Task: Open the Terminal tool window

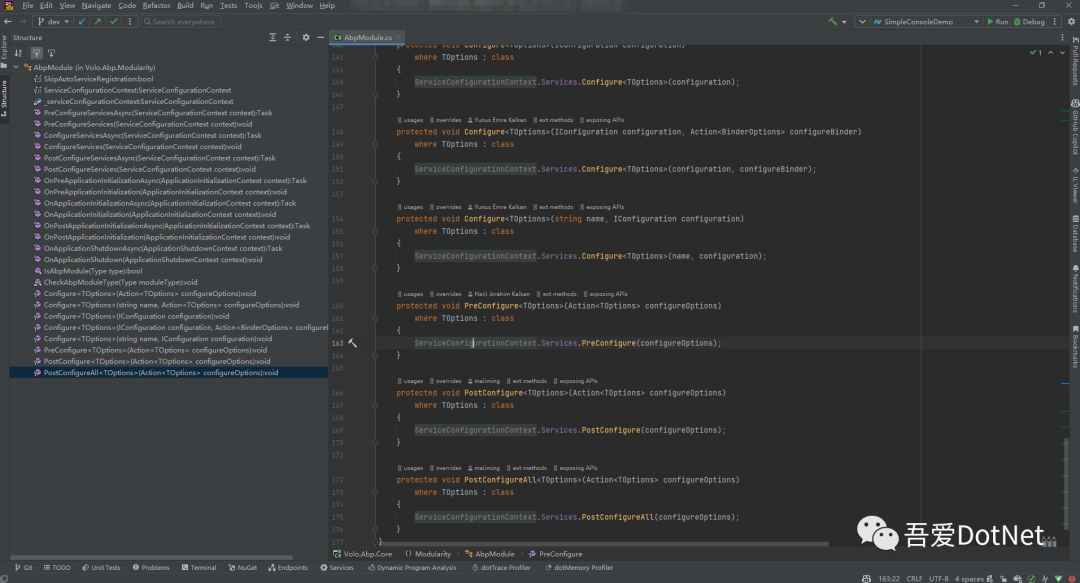Action: 199,568
